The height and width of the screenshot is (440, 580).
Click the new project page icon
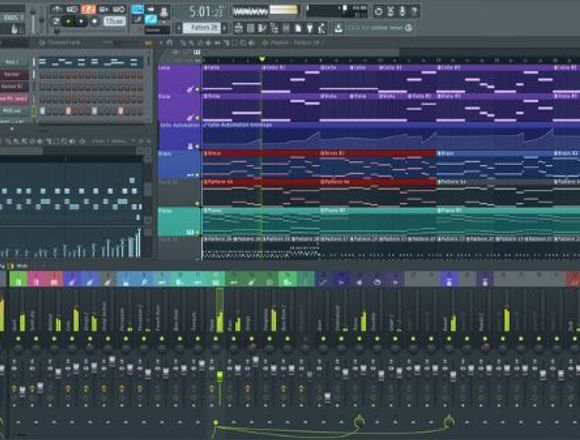pyautogui.click(x=298, y=28)
